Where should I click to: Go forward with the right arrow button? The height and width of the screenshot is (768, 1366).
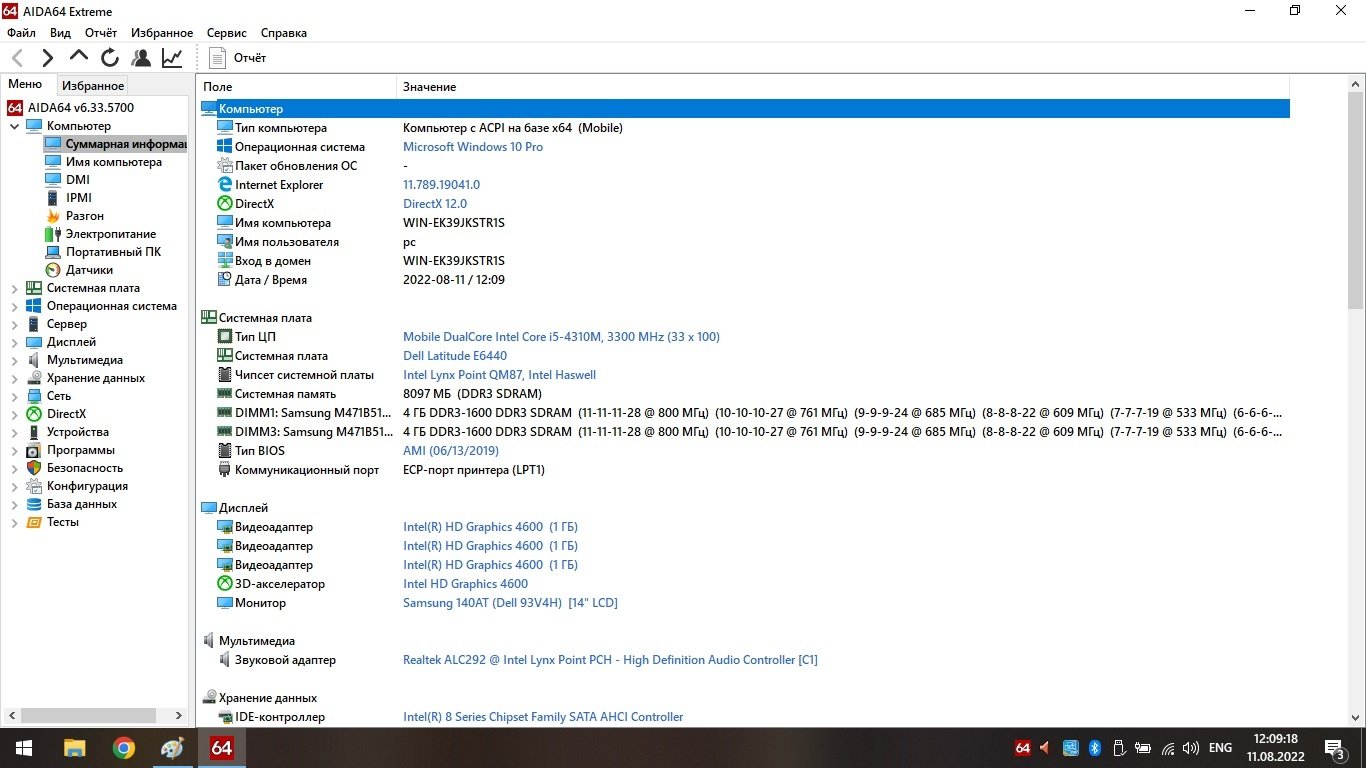(x=47, y=58)
